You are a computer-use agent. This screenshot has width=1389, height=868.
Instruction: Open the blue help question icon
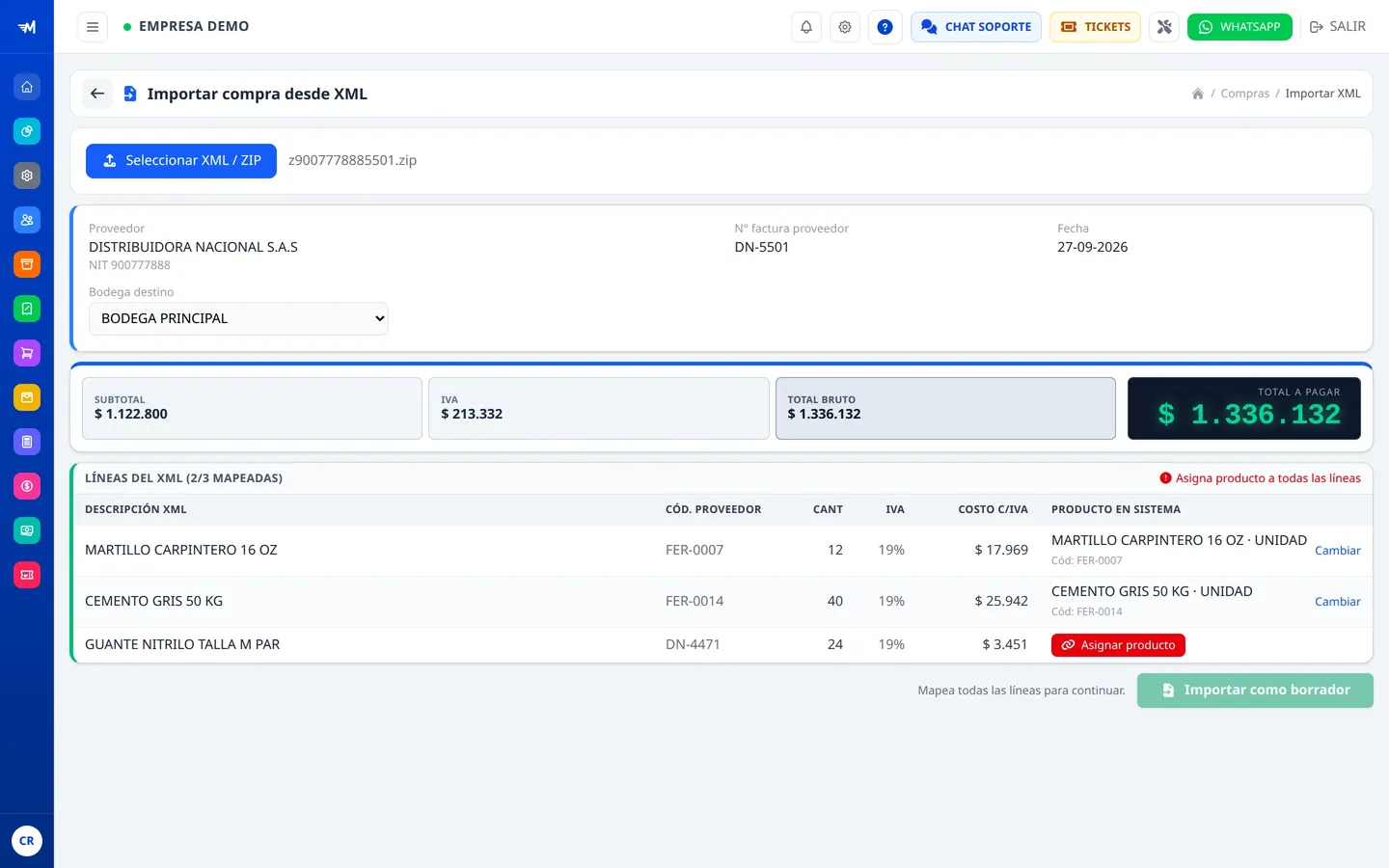pyautogui.click(x=885, y=27)
